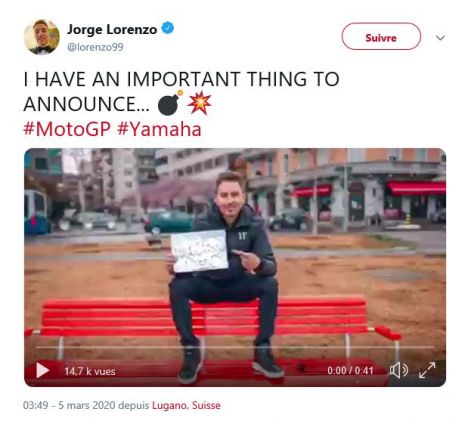The width and height of the screenshot is (468, 421).
Task: Click the paper held in the video
Action: click(x=199, y=250)
